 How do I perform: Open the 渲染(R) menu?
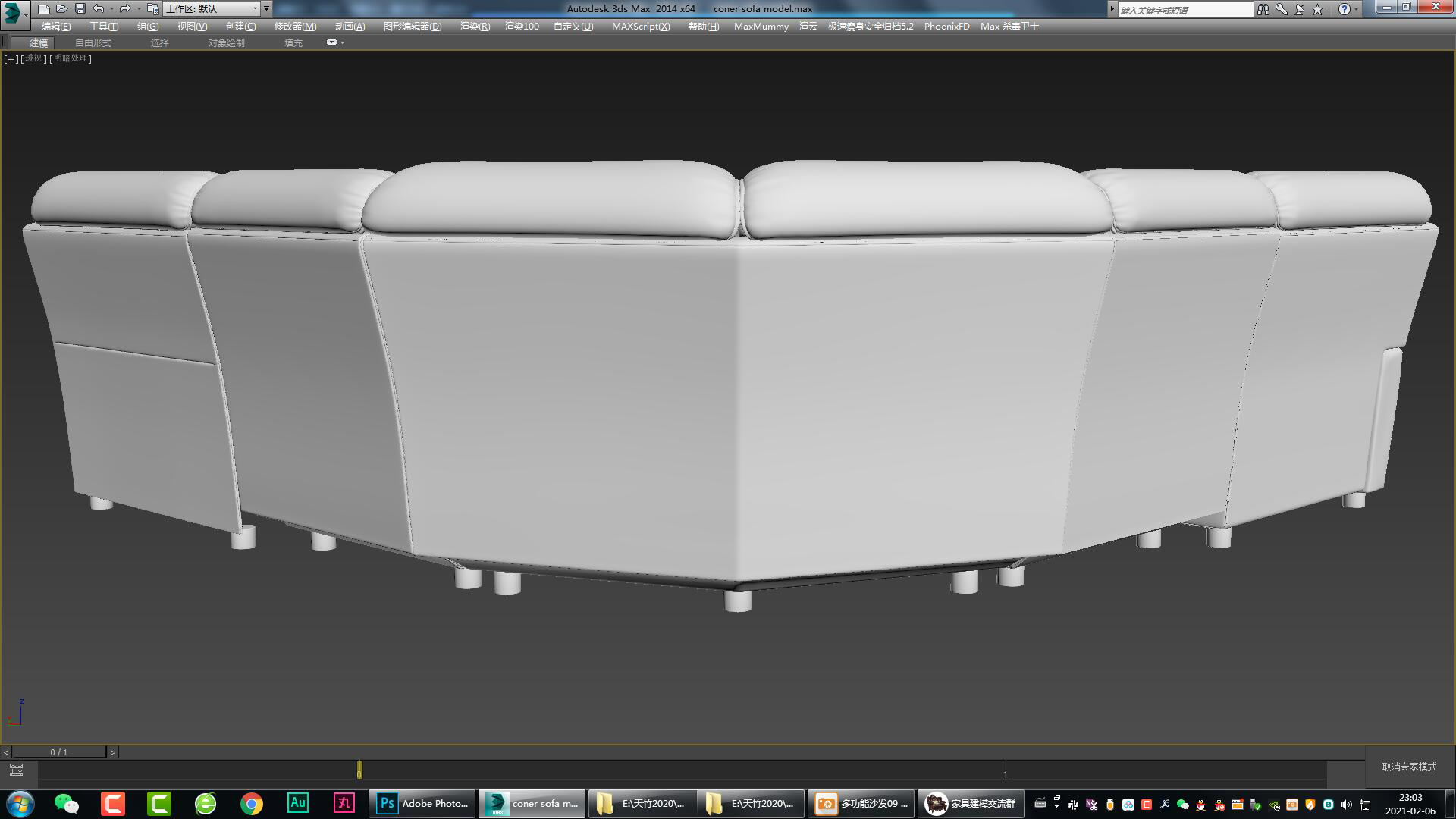[x=473, y=26]
